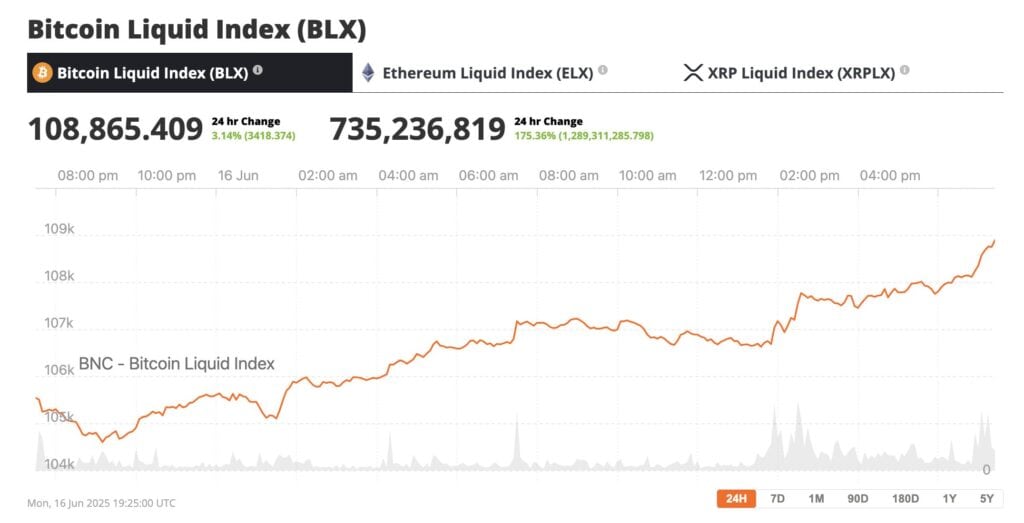Choose the 180D time range
Image resolution: width=1024 pixels, height=523 pixels.
coord(904,499)
